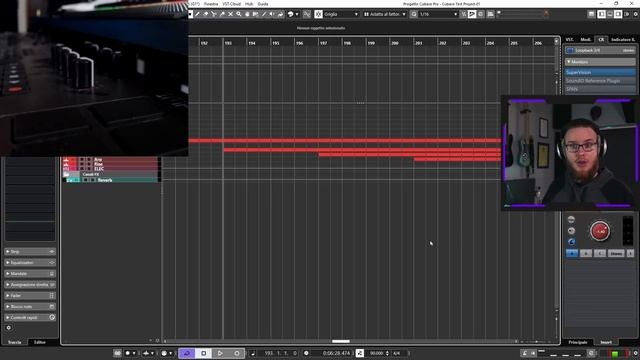This screenshot has width=640, height=360.
Task: Switch to the Editor inspector tab
Action: click(40, 342)
